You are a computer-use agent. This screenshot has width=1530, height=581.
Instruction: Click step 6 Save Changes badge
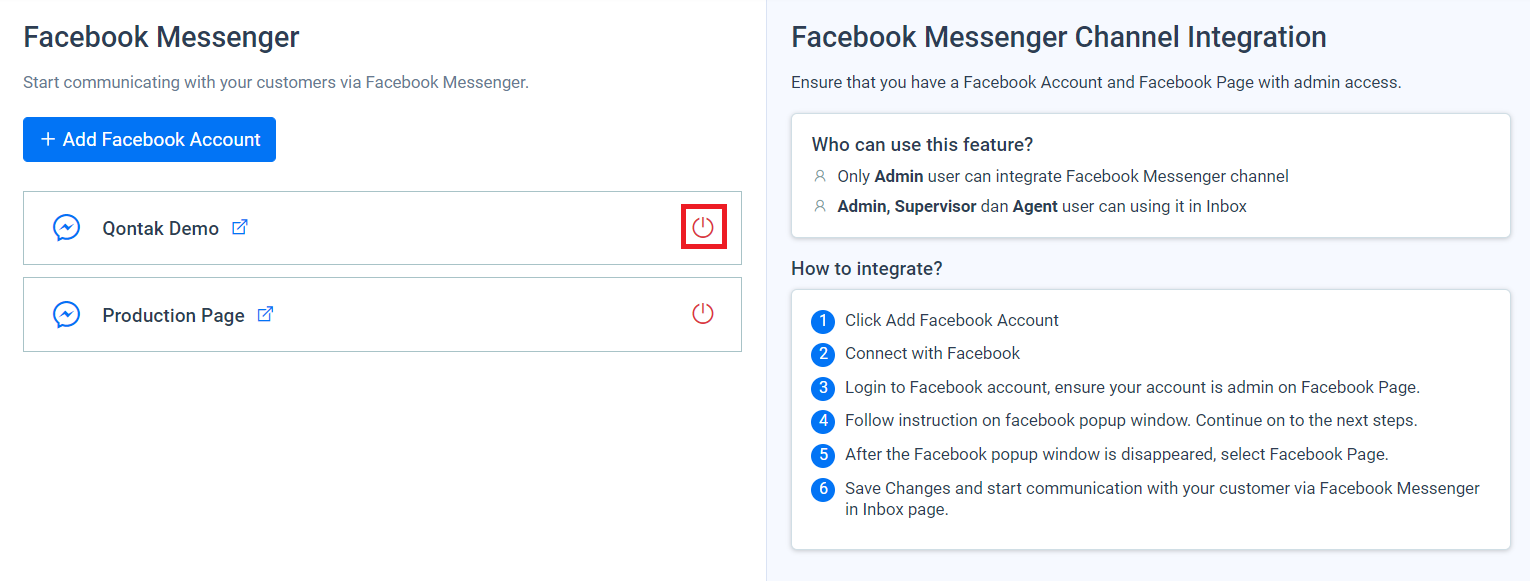point(823,489)
